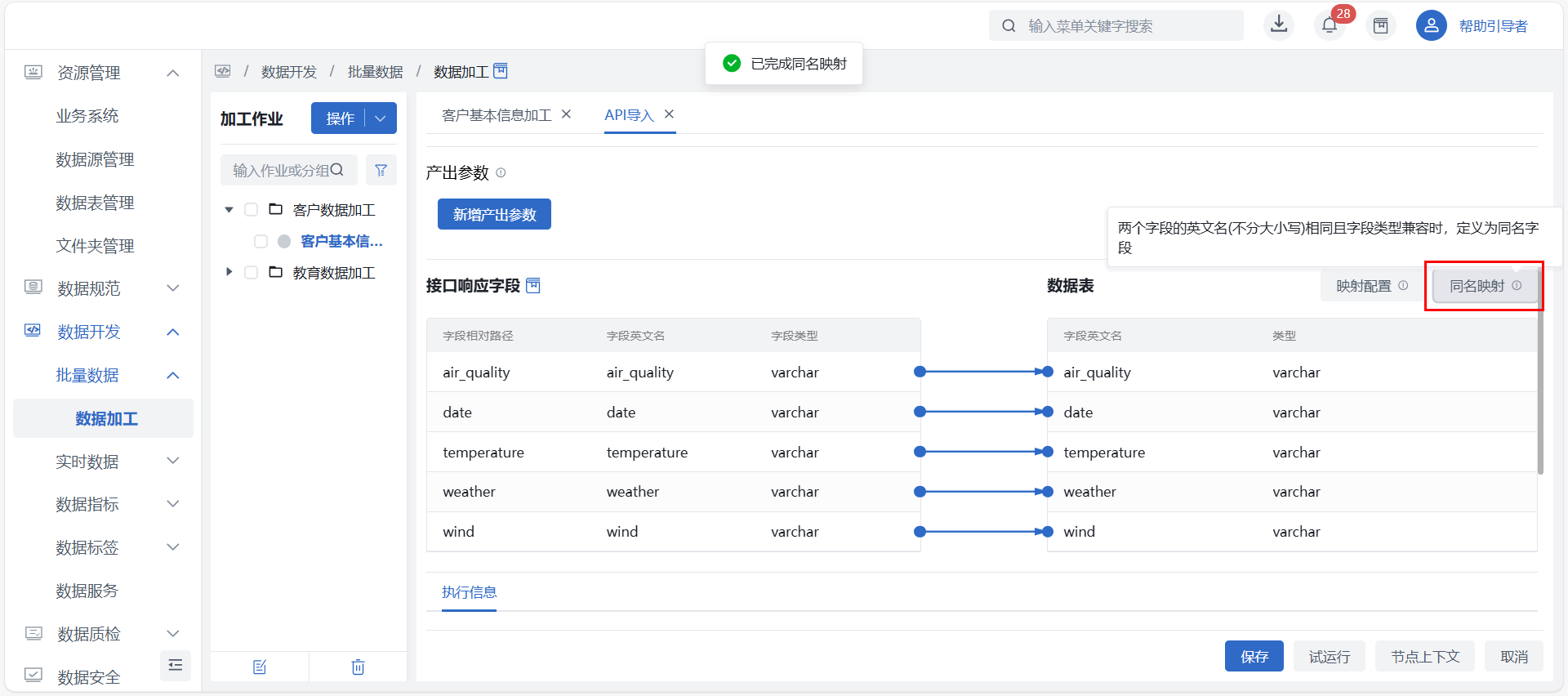Expand the 教育数据加工 tree node
Screen dimensions: 1568x696
[x=229, y=272]
